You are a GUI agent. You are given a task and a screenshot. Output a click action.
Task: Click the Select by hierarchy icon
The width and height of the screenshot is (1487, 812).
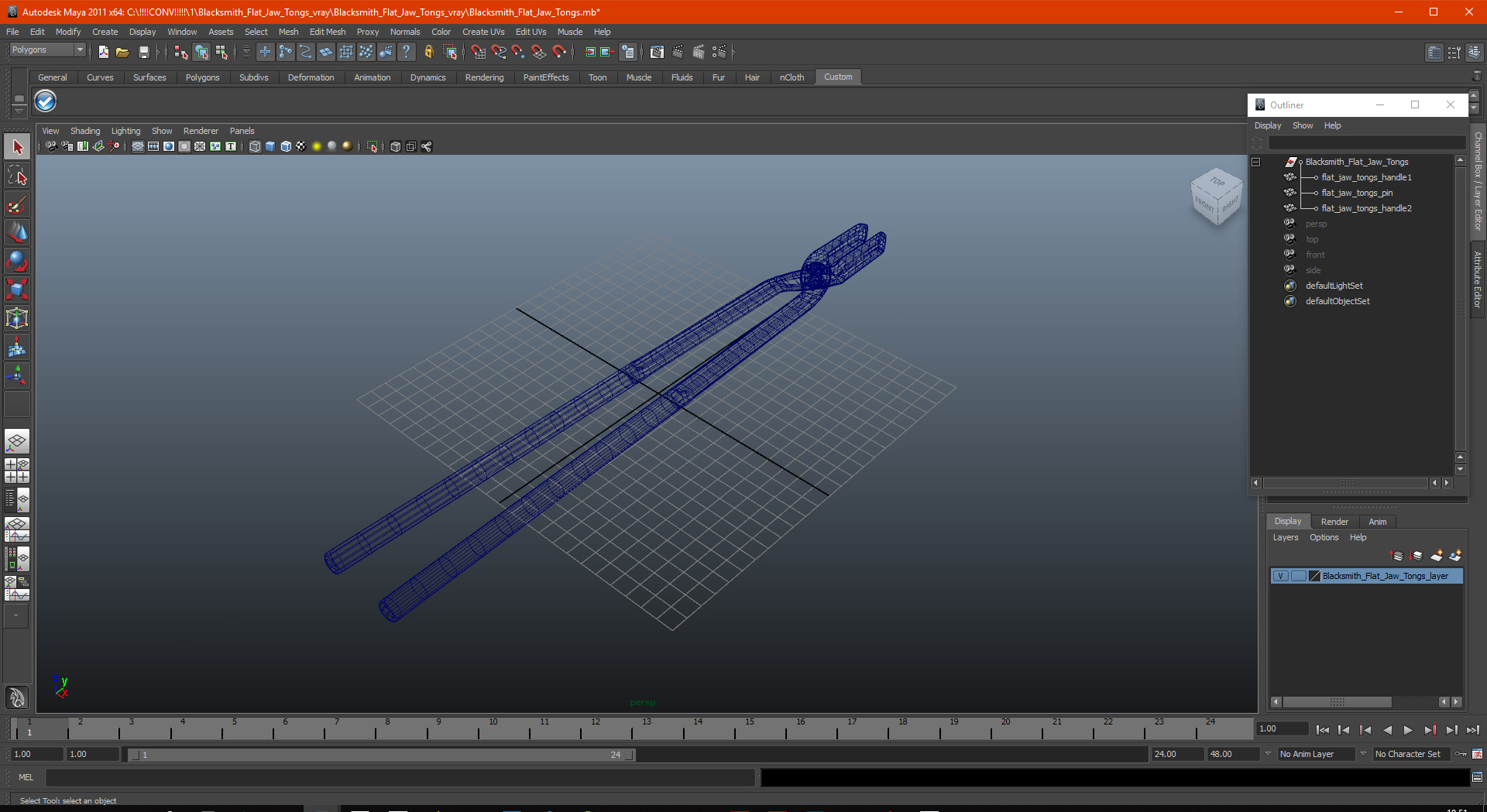[181, 52]
